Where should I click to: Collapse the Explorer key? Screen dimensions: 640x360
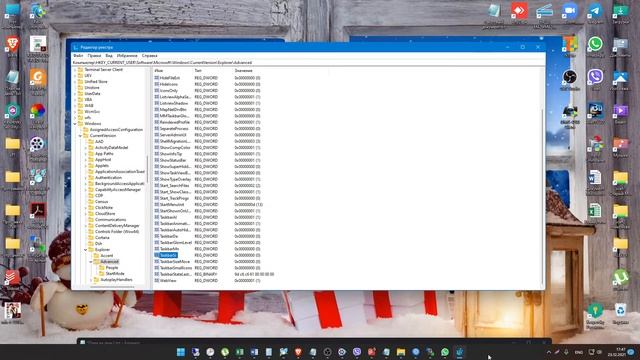[x=86, y=249]
